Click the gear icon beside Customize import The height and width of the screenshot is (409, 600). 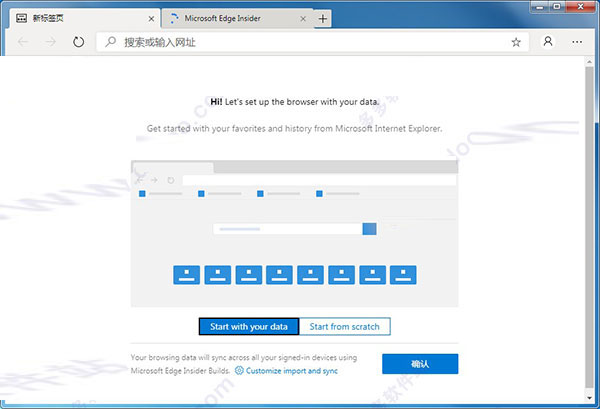[x=239, y=370]
